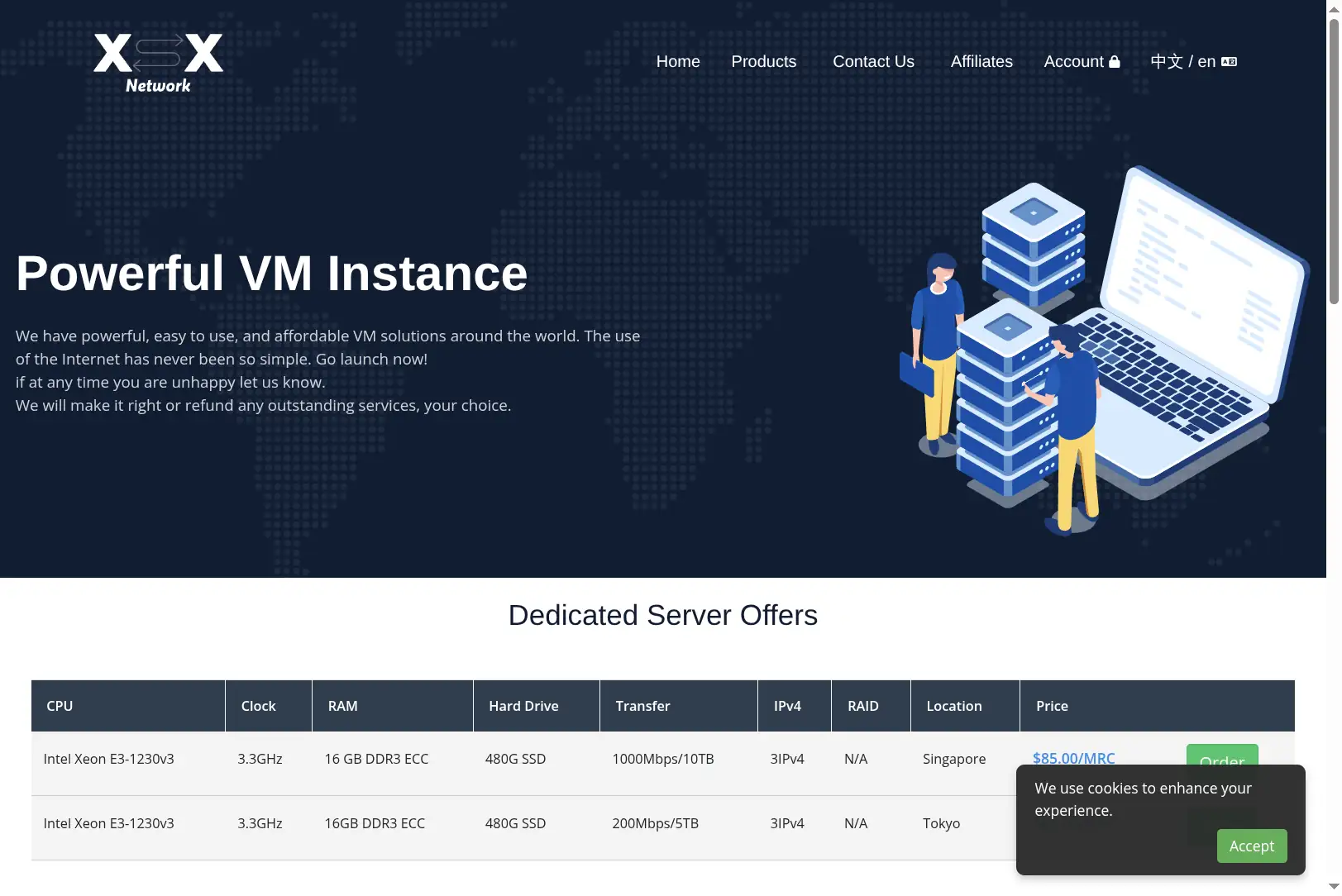Image resolution: width=1342 pixels, height=896 pixels.
Task: Click the language translate icon
Action: point(1229,61)
